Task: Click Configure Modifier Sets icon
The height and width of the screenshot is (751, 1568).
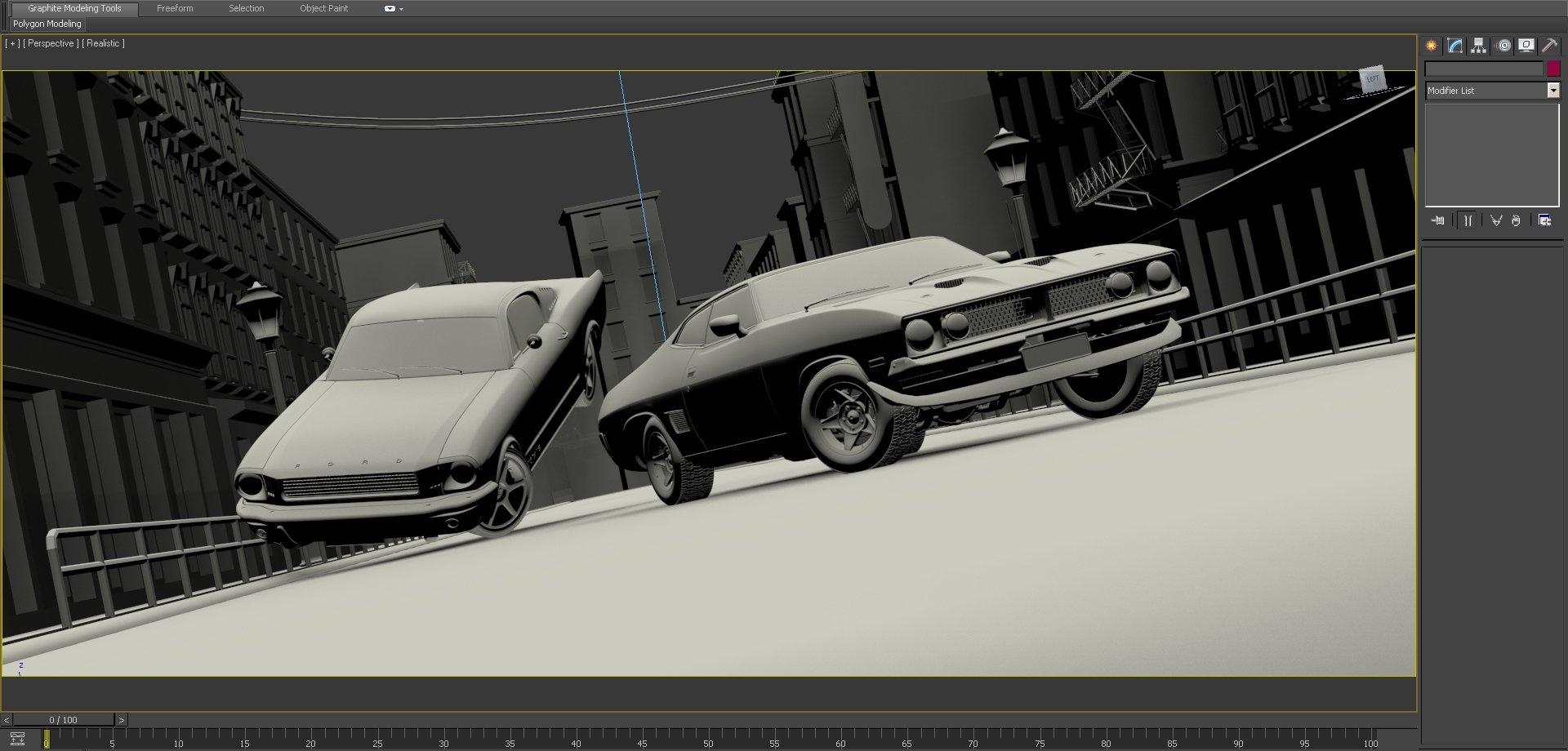Action: tap(1544, 220)
